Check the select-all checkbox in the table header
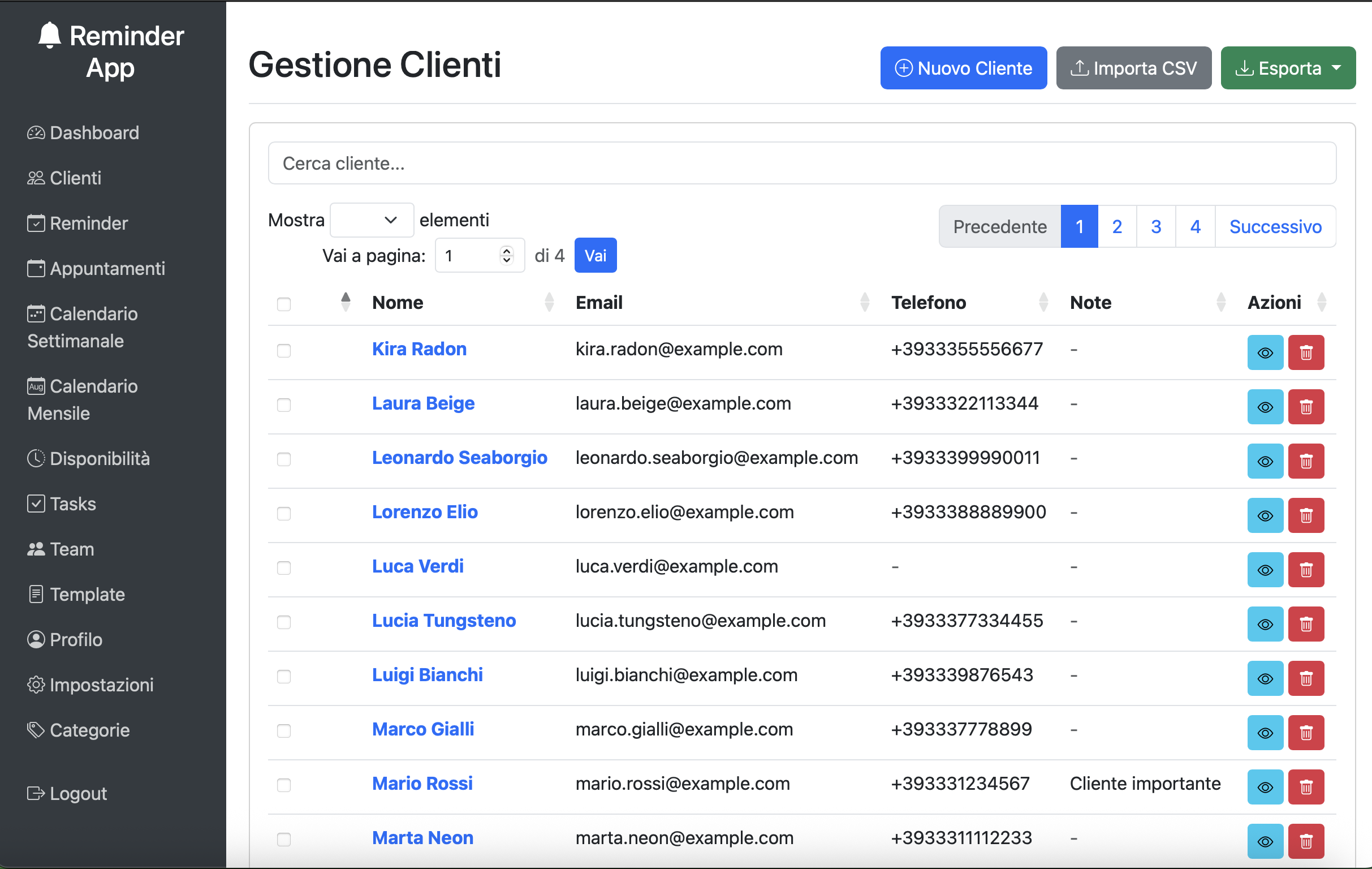The height and width of the screenshot is (869, 1372). tap(284, 305)
